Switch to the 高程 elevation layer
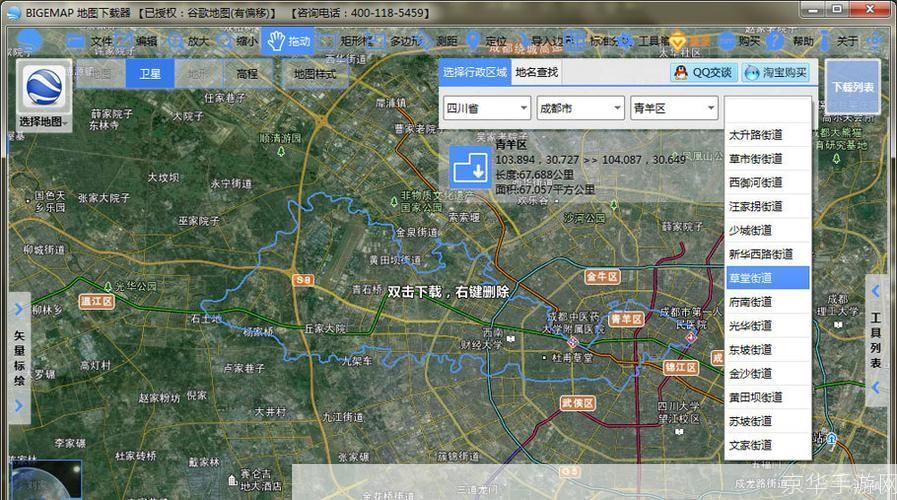The width and height of the screenshot is (897, 500). 248,74
